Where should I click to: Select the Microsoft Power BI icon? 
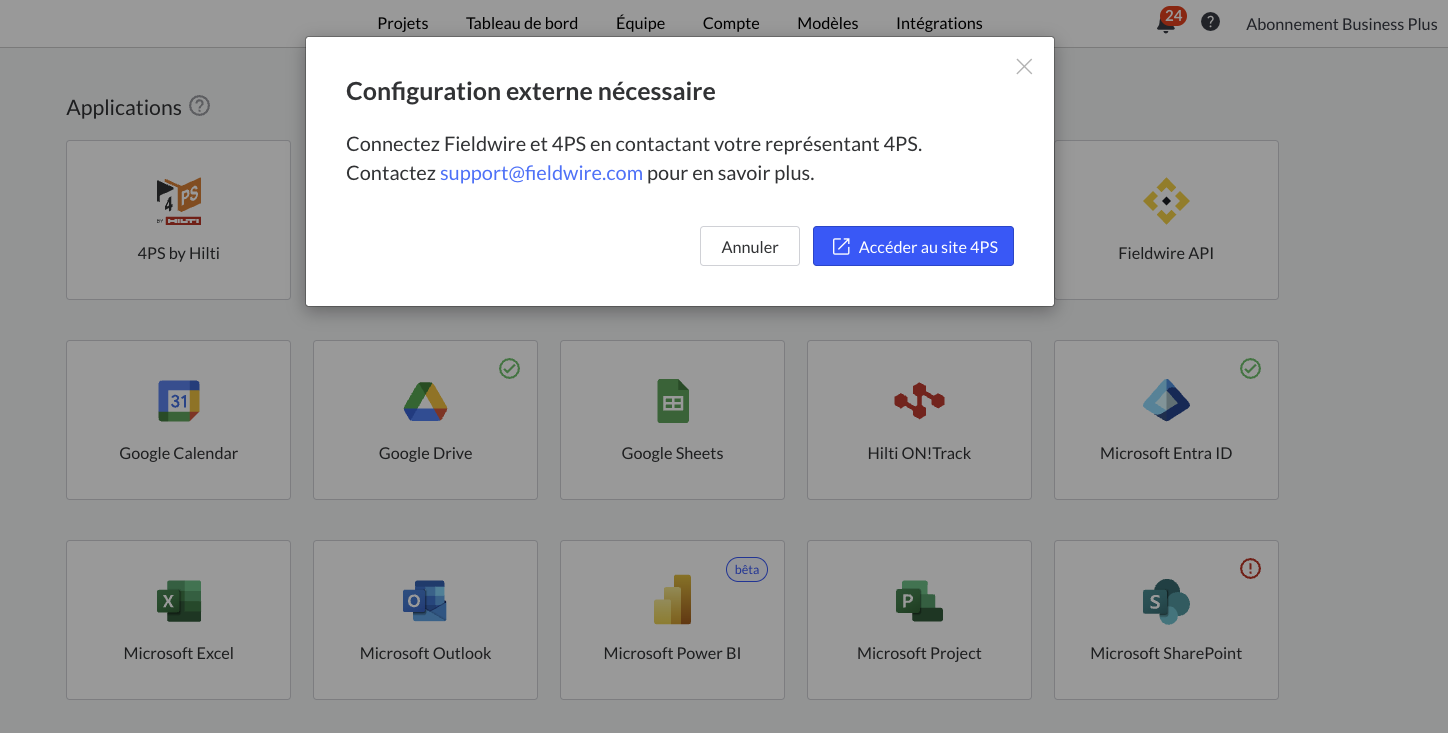[x=672, y=600]
